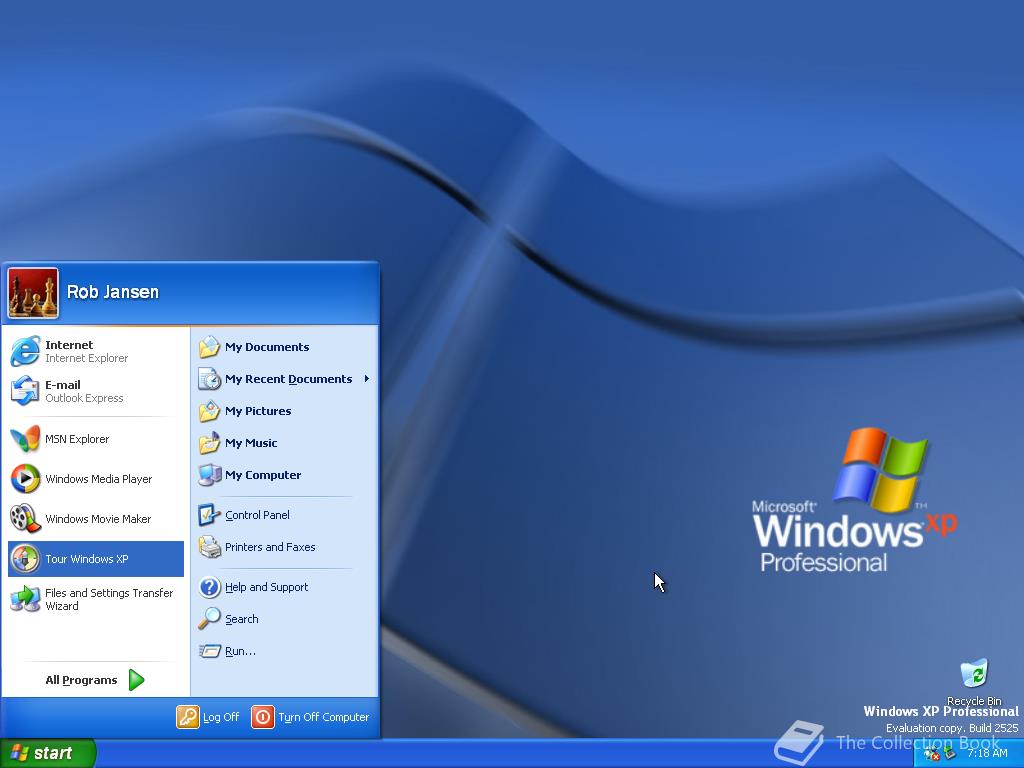This screenshot has width=1024, height=768.
Task: Open the My Music folder icon
Action: 209,443
